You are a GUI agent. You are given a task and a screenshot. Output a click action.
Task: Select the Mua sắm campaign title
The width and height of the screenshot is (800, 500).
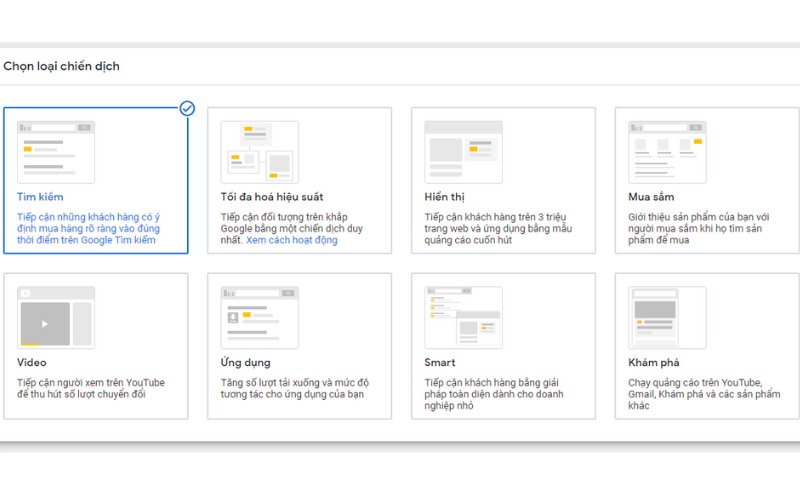651,197
